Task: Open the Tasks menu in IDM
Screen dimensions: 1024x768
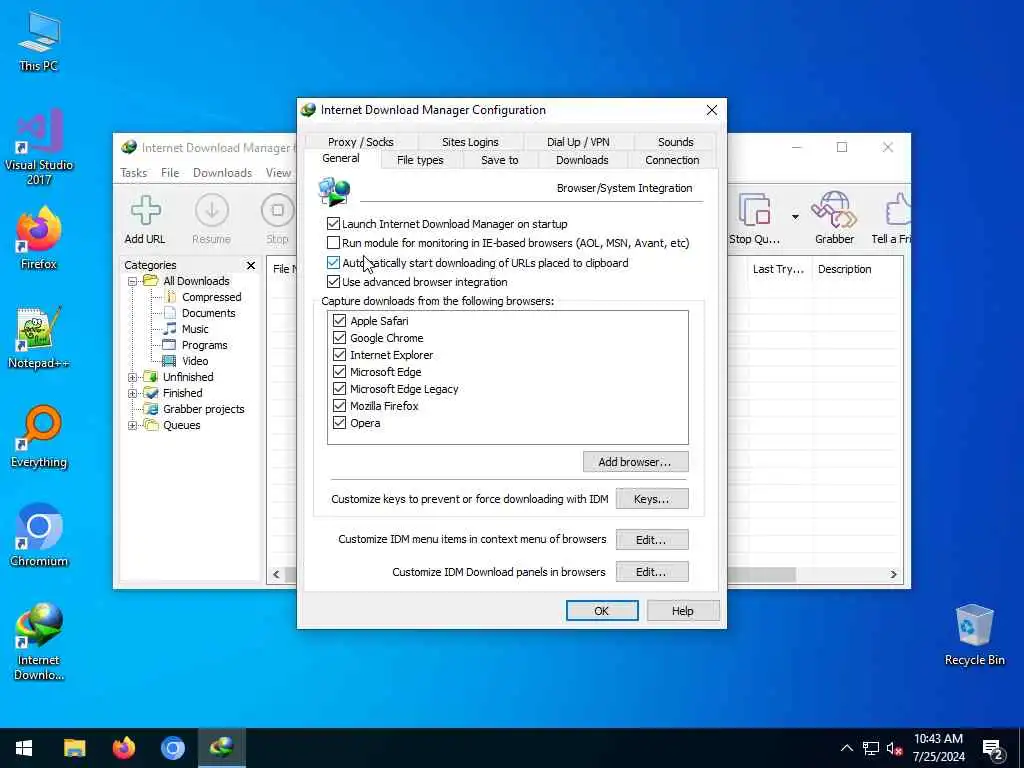Action: coord(133,172)
